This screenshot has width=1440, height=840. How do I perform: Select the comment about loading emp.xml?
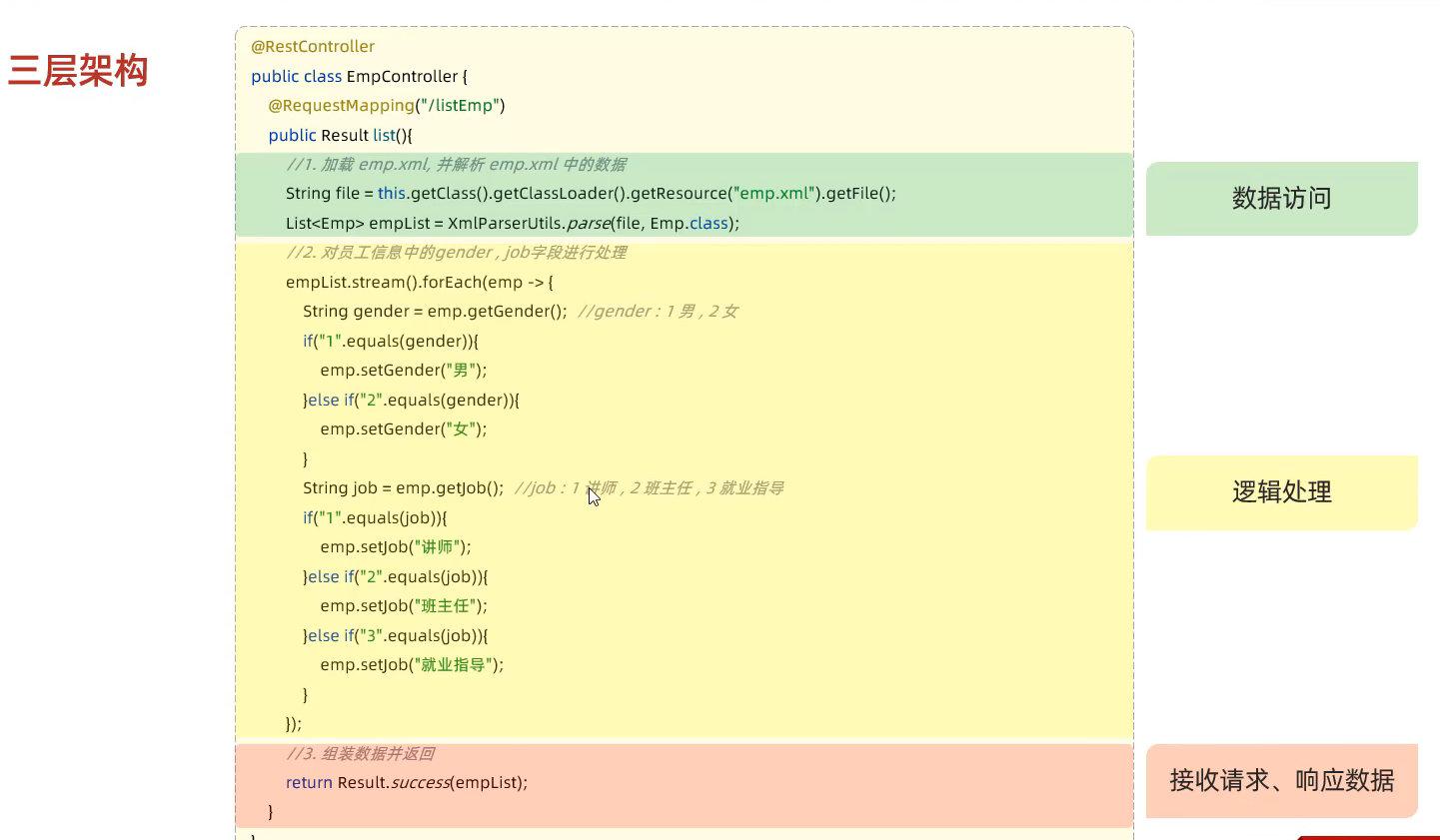tap(456, 165)
